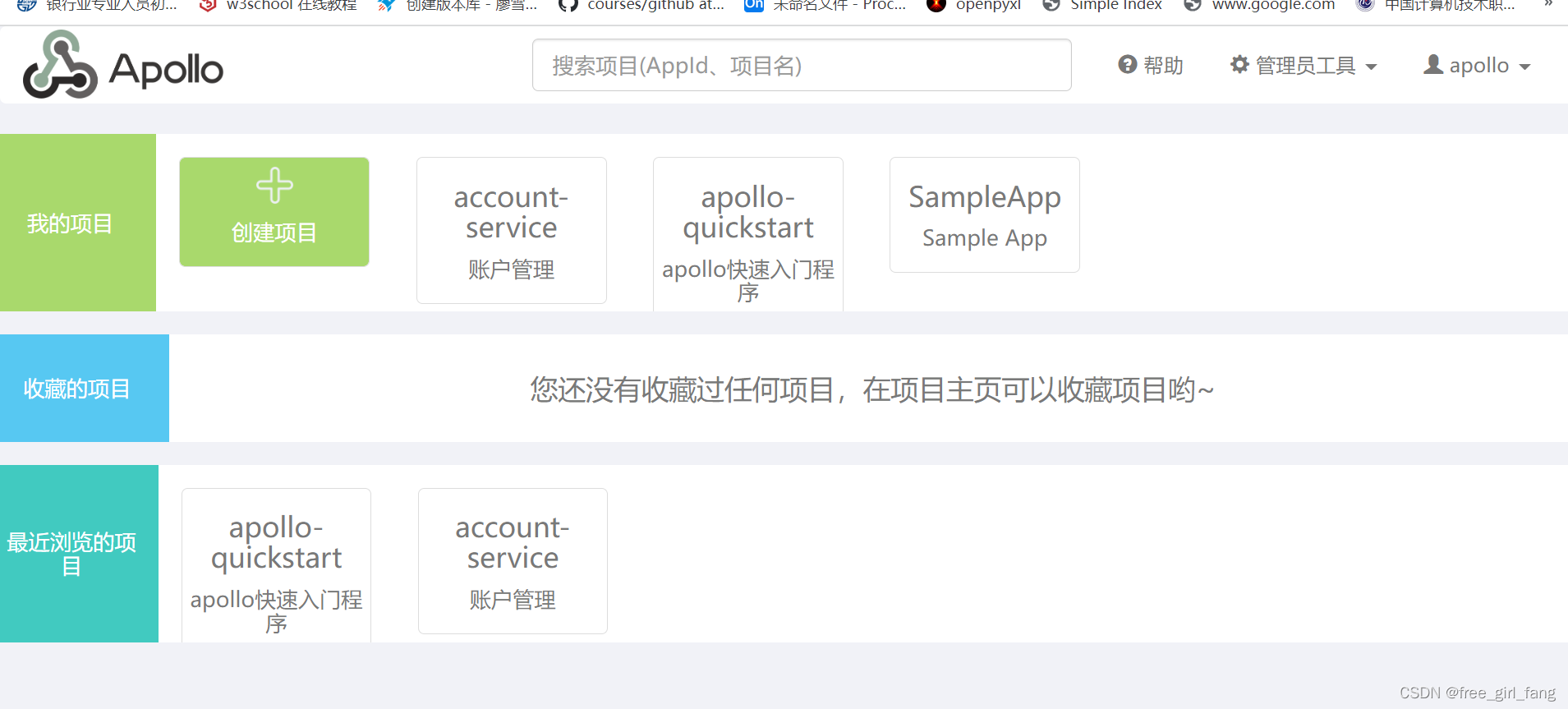Screen dimensions: 1568x709
Task: Click the plus icon on create project
Action: coord(274,185)
